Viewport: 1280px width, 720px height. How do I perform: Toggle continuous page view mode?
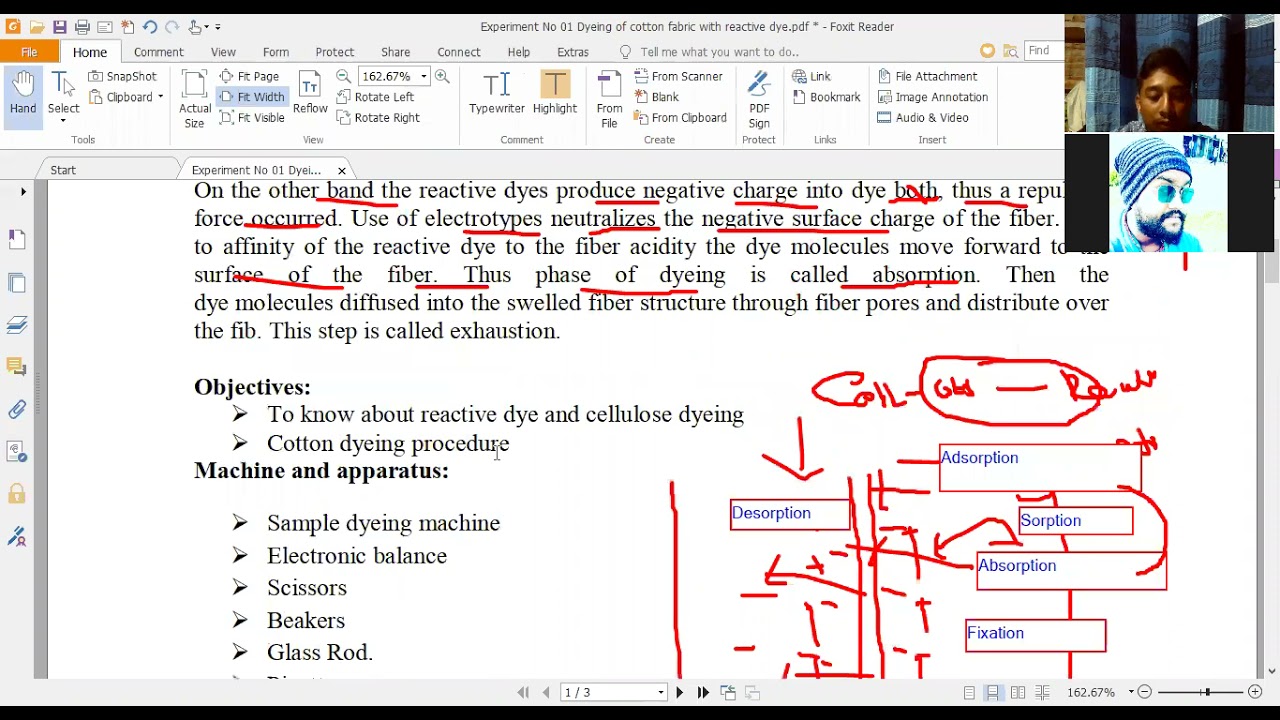click(x=993, y=692)
